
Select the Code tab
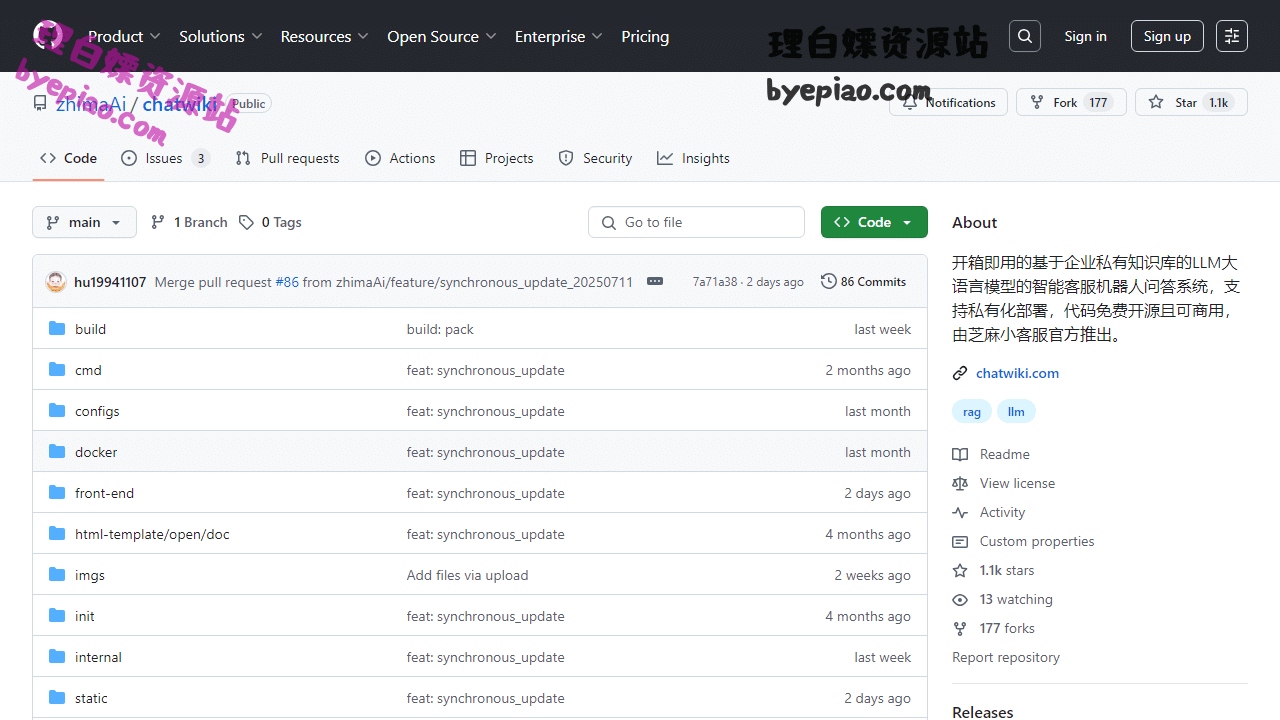68,158
